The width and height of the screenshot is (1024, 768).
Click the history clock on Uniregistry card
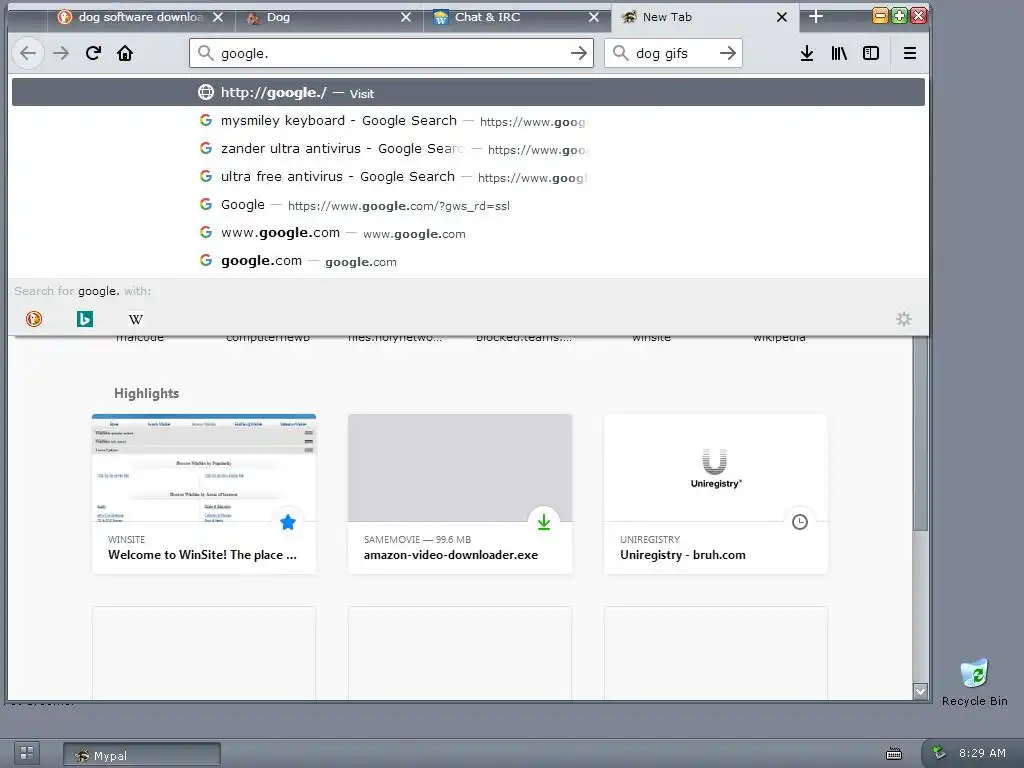click(799, 522)
